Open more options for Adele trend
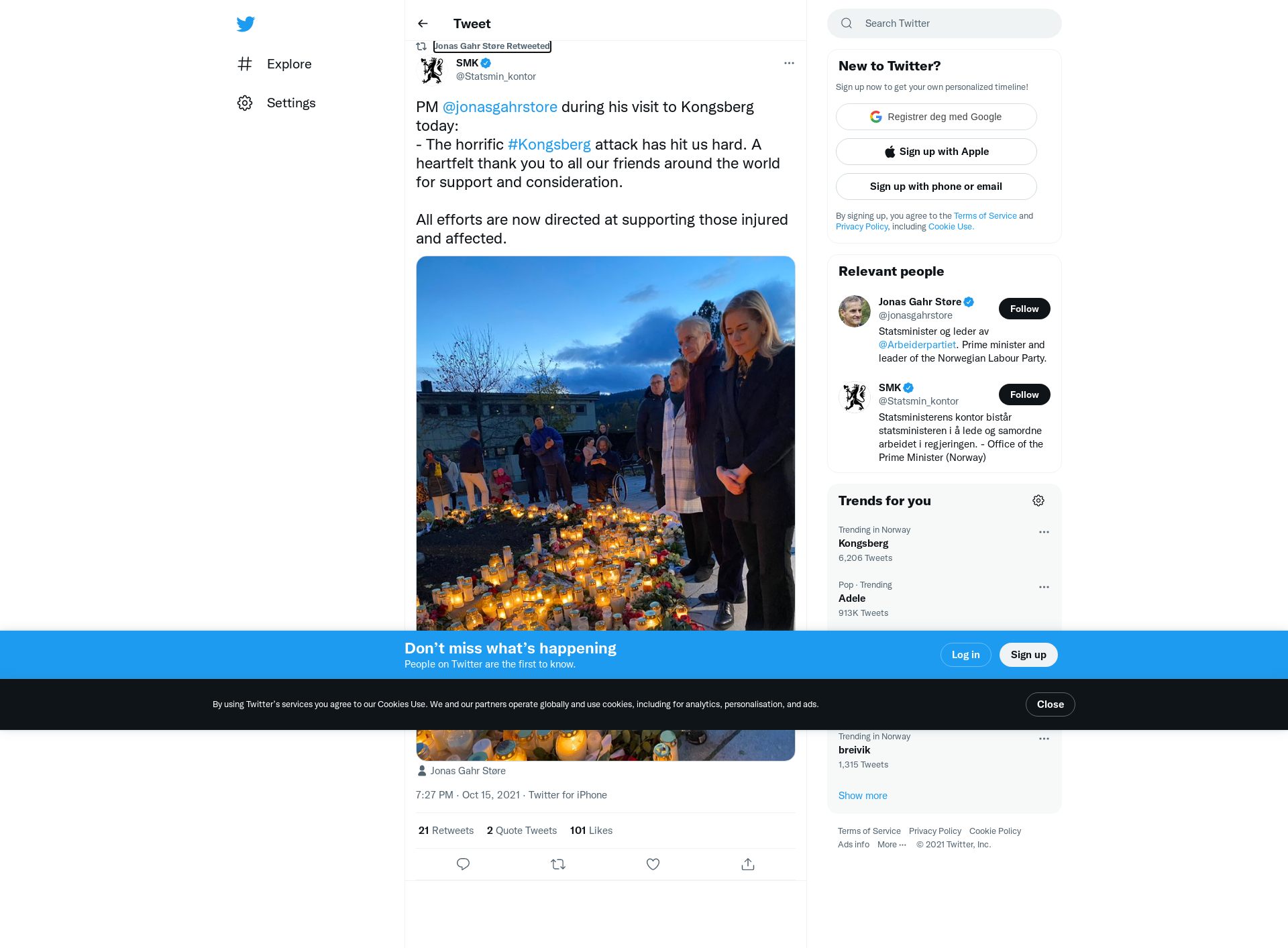Image resolution: width=1288 pixels, height=948 pixels. [1044, 587]
